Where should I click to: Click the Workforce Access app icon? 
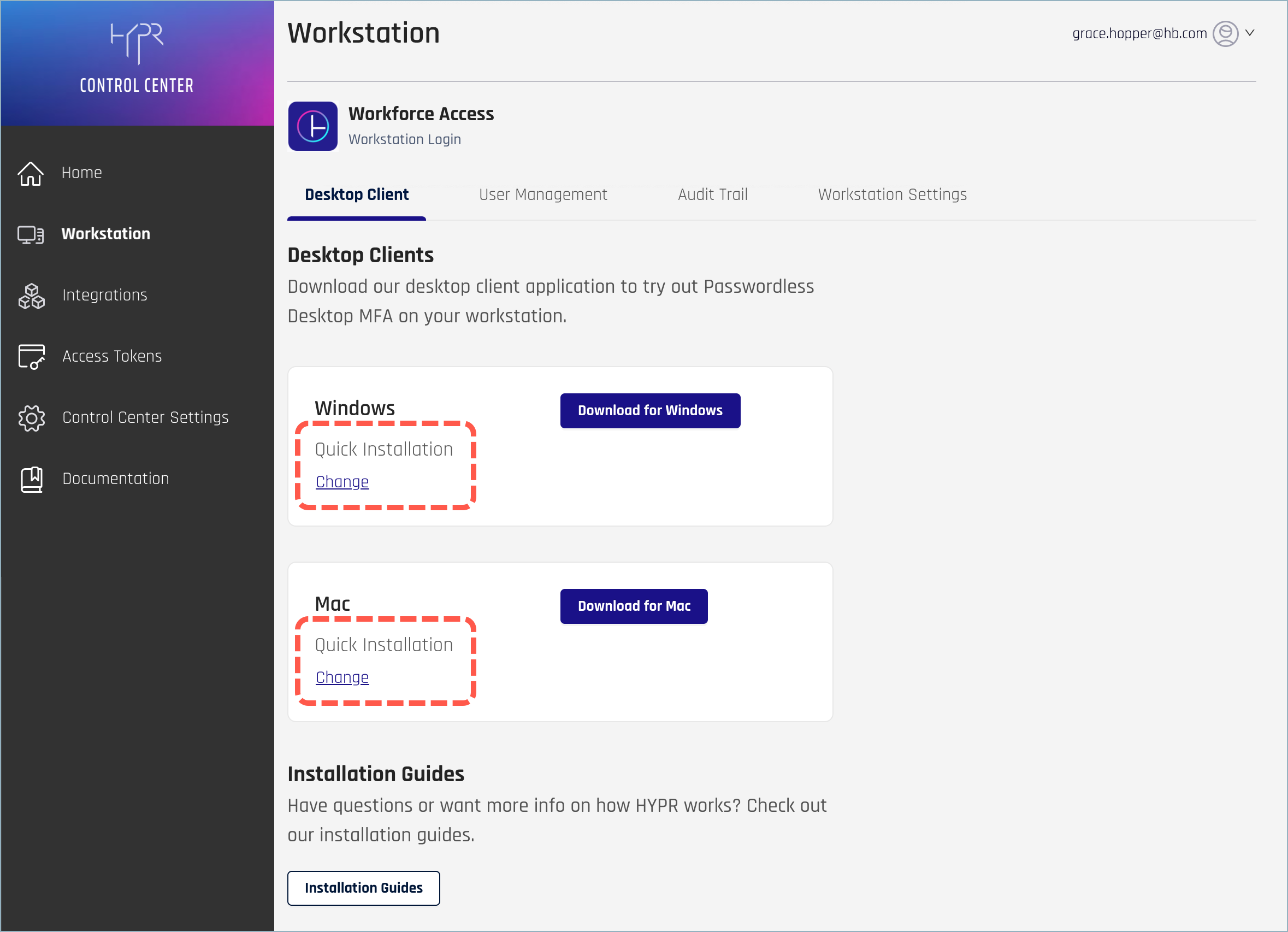[x=313, y=126]
